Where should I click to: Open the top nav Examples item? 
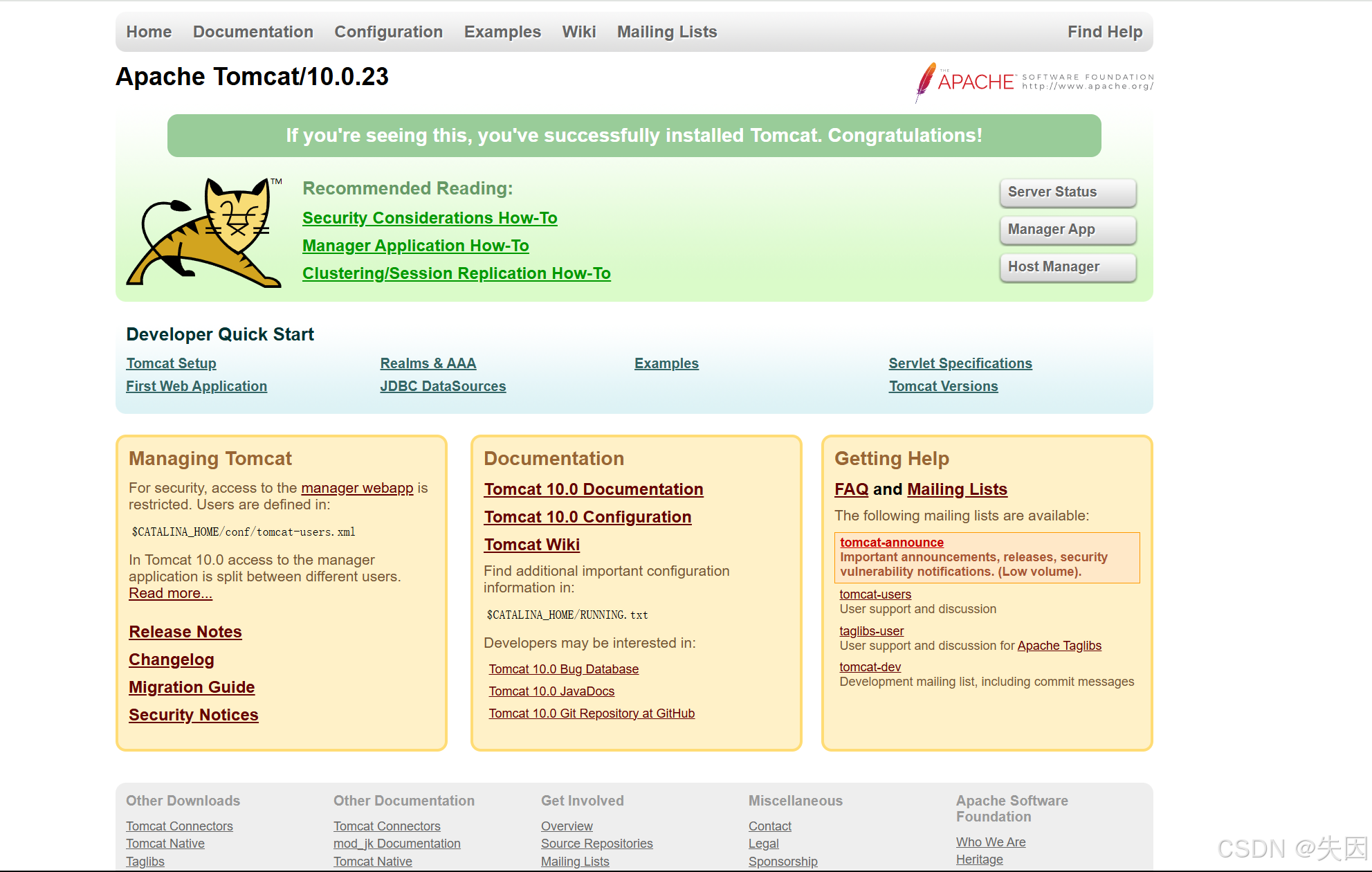502,32
